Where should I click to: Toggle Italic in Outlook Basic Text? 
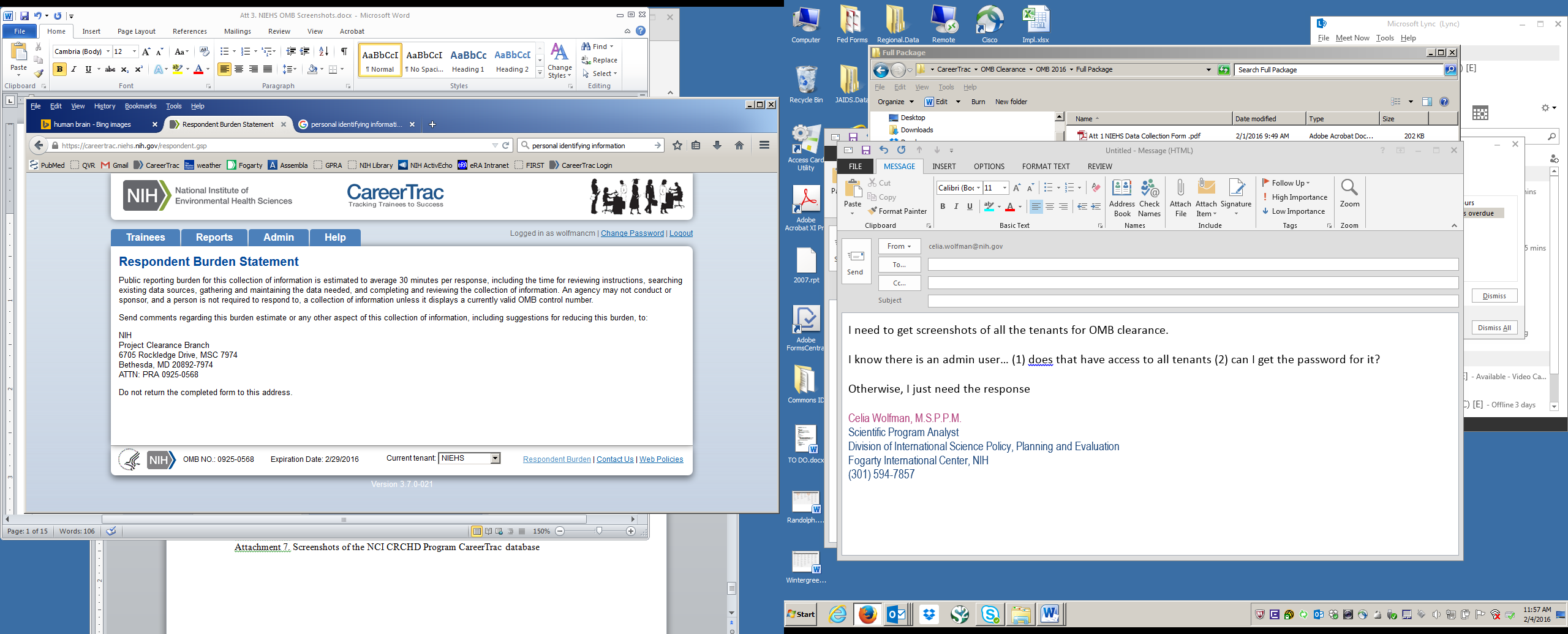[956, 206]
